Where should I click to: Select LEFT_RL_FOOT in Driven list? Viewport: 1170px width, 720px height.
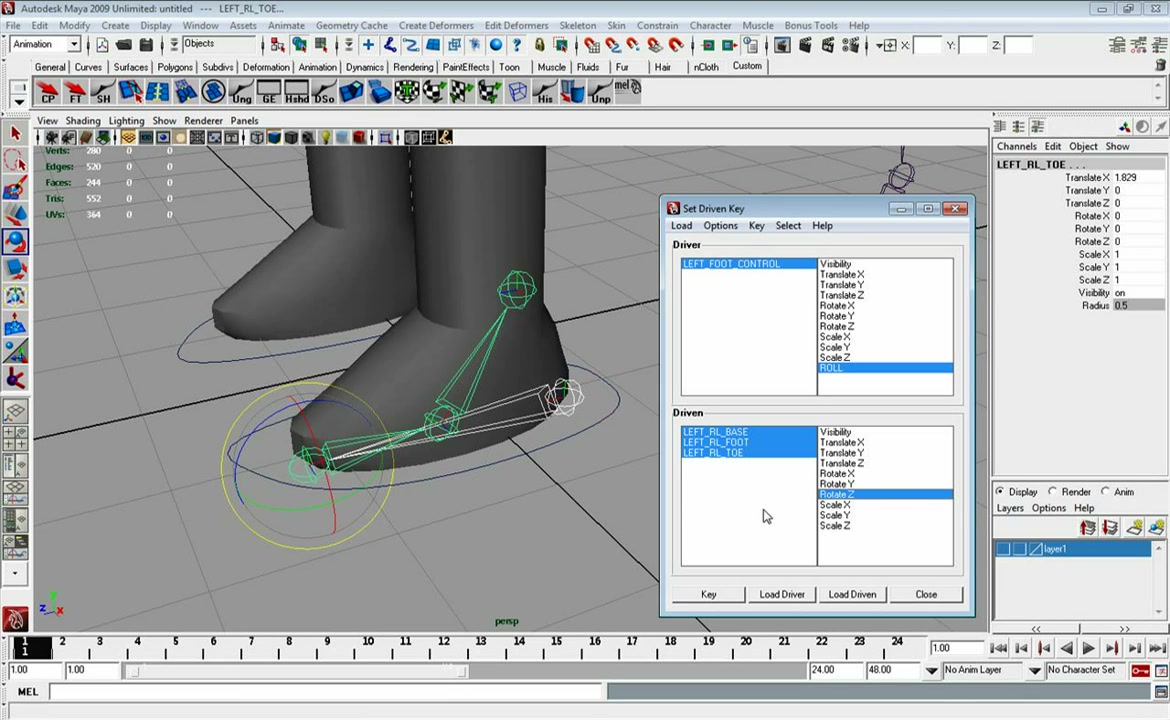pyautogui.click(x=748, y=442)
